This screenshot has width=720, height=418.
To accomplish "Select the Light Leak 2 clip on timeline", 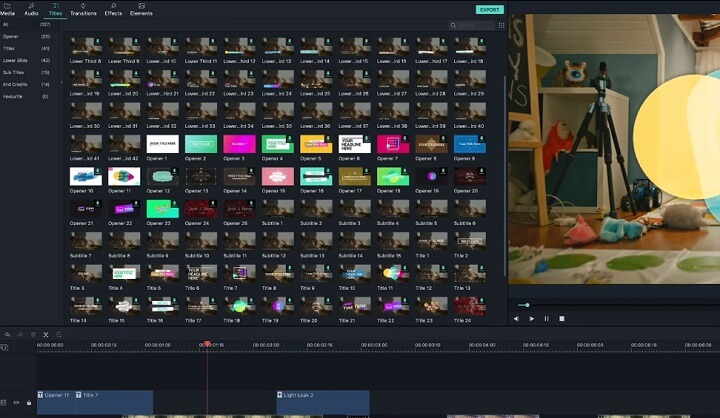I will pos(323,402).
